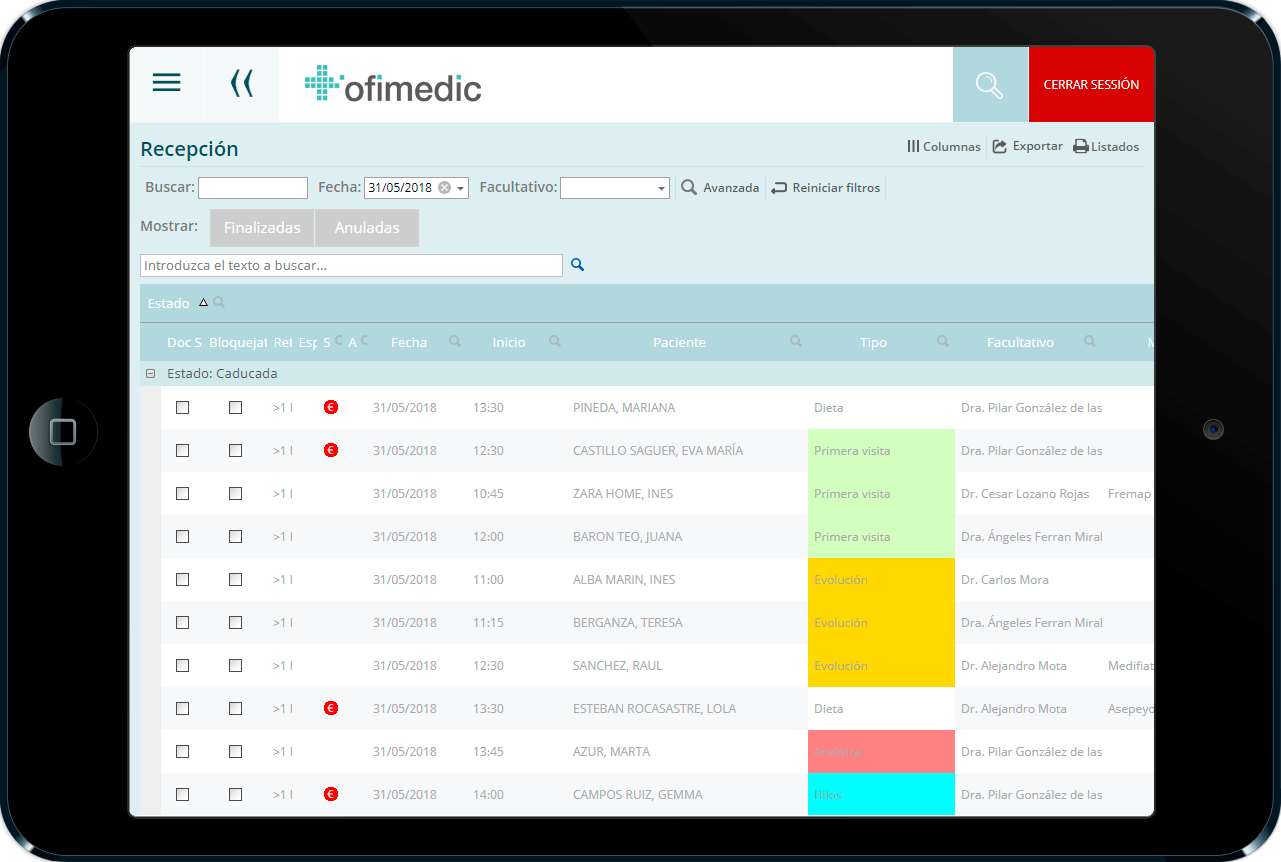Click the double-chevron back icon
The image size is (1281, 862).
pyautogui.click(x=241, y=83)
